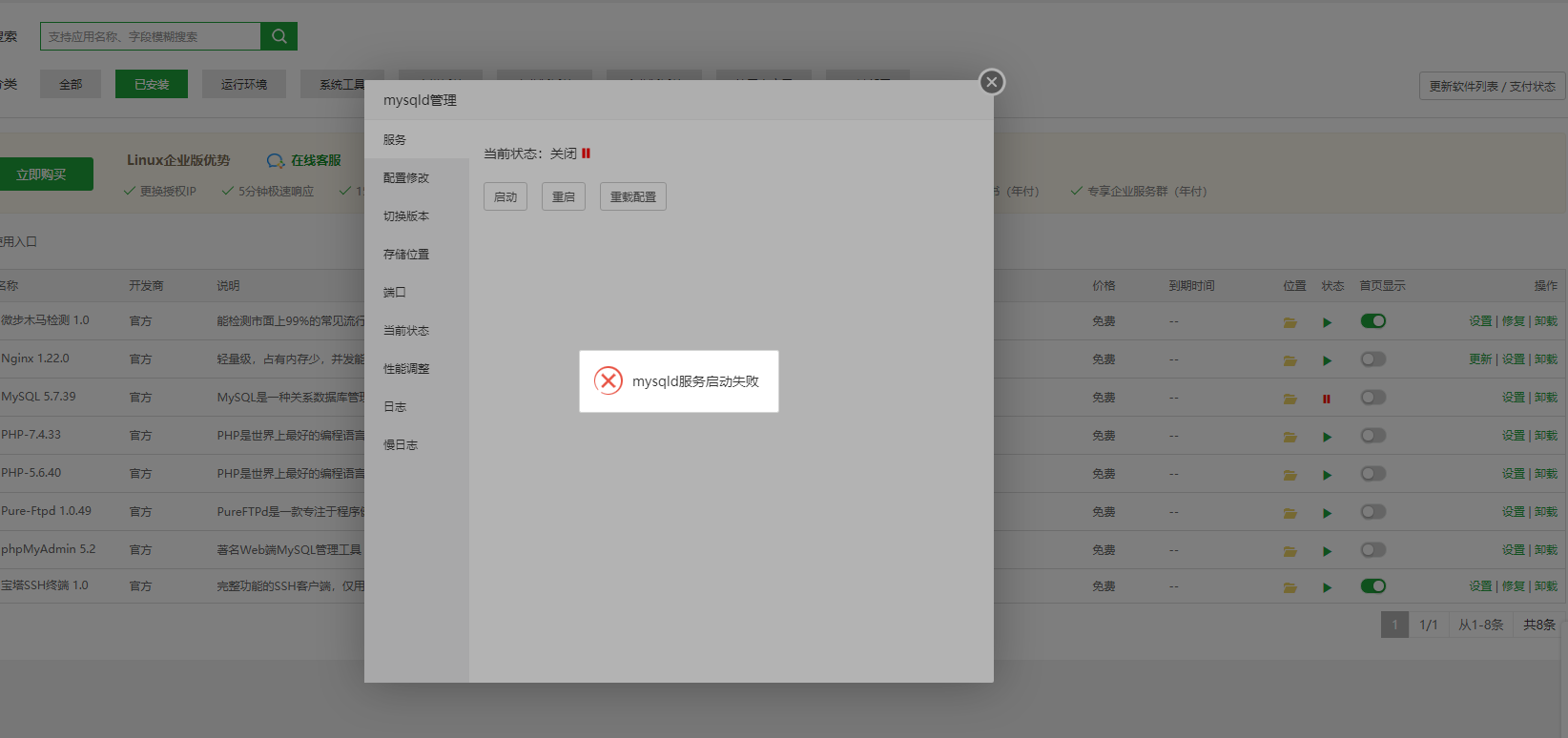Click running status icon of PHP-5.6.40

[1327, 475]
